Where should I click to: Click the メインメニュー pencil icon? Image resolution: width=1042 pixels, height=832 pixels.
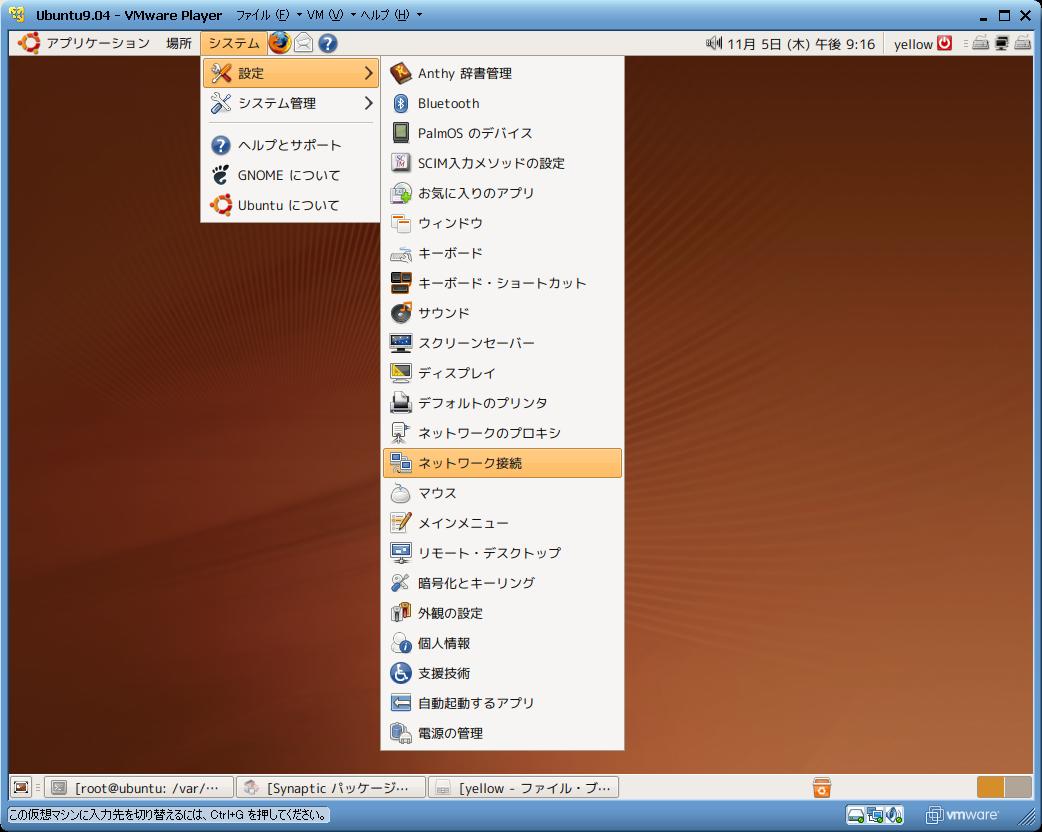401,523
